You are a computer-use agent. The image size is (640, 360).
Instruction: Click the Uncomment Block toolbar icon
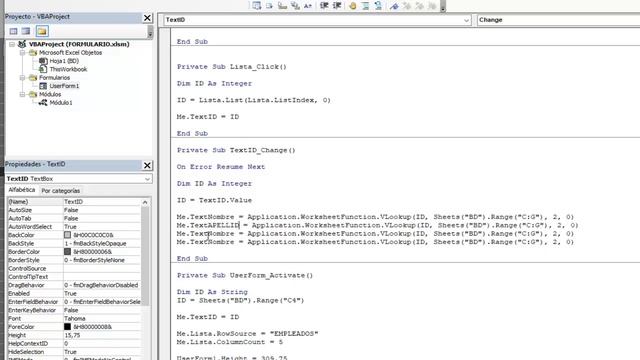tap(378, 6)
